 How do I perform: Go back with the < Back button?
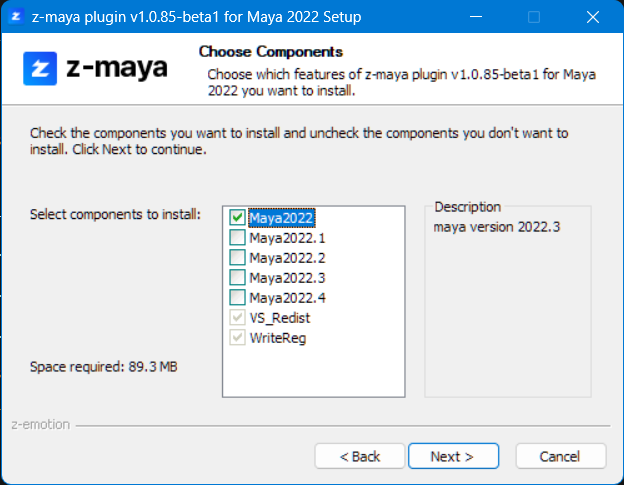tap(360, 456)
